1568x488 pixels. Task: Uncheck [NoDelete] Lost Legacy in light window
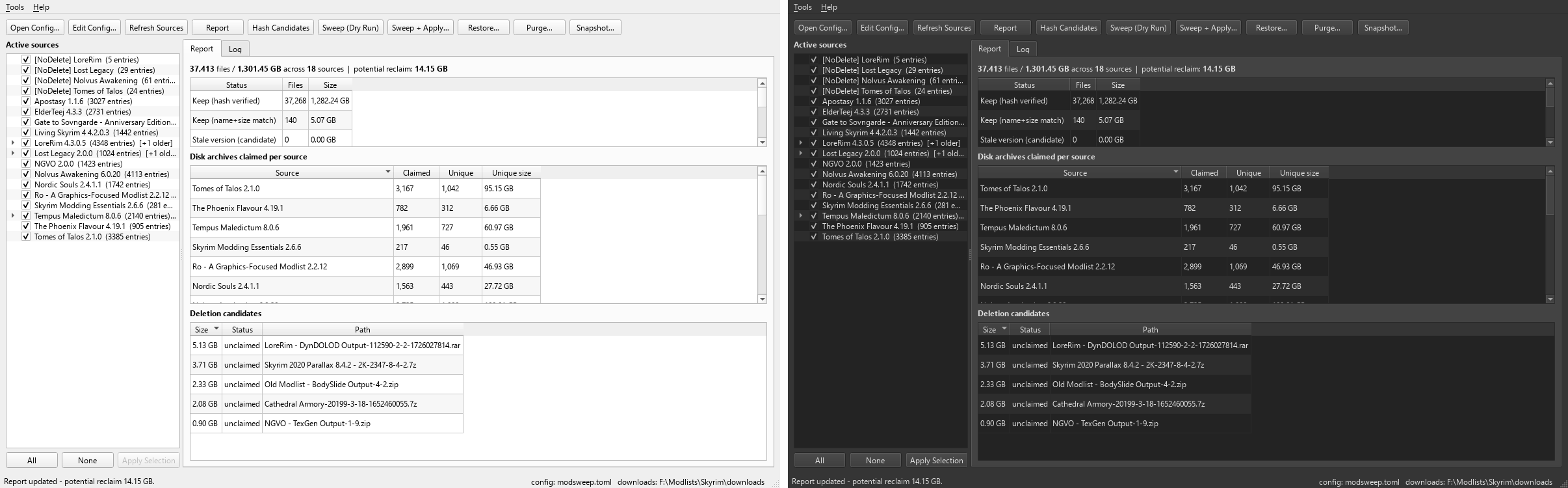coord(26,70)
